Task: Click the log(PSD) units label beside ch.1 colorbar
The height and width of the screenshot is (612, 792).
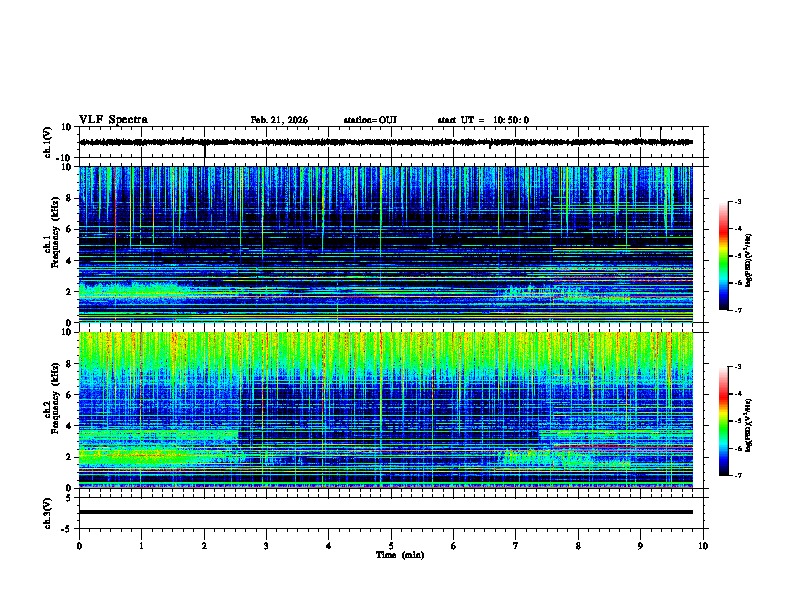Action: (750, 260)
